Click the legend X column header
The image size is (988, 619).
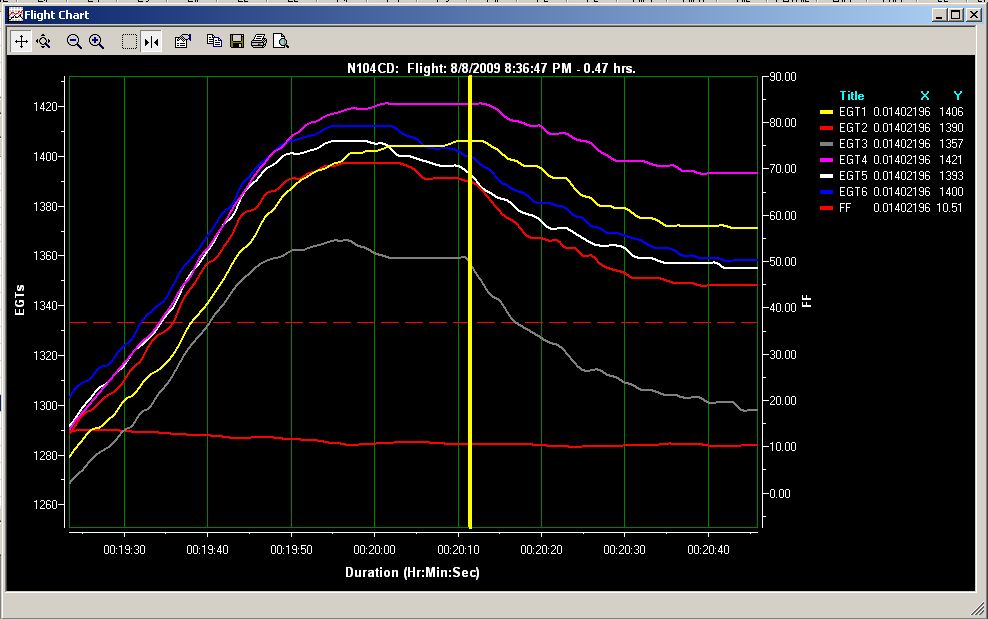924,96
